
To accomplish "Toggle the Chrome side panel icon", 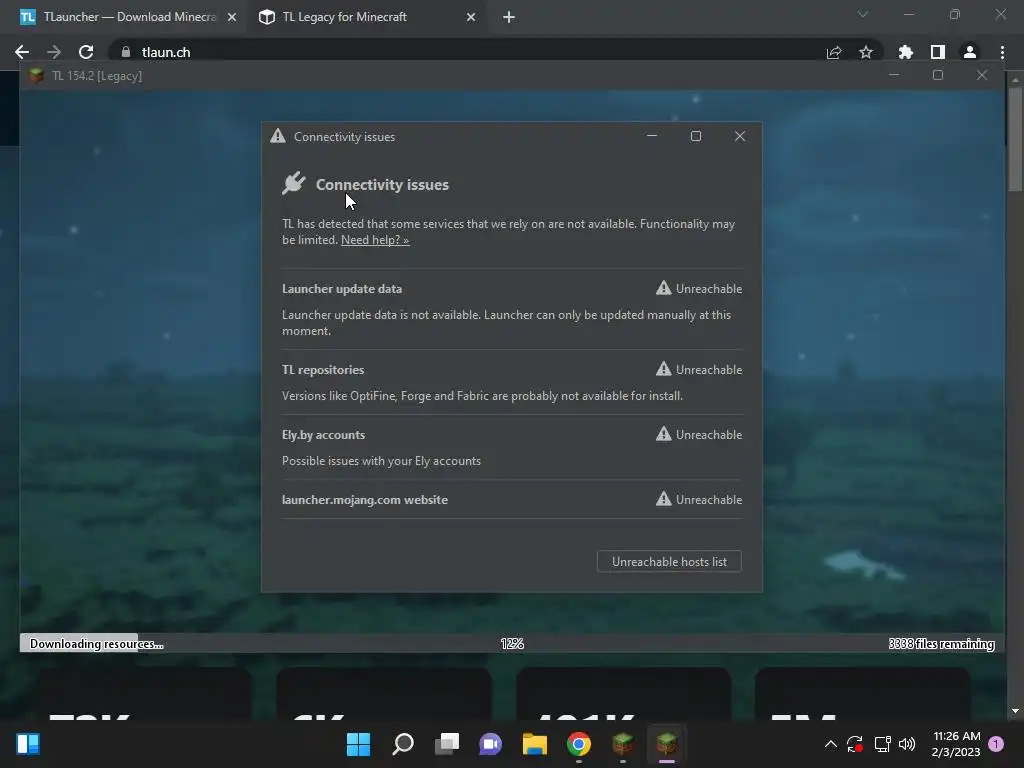I will pos(938,52).
